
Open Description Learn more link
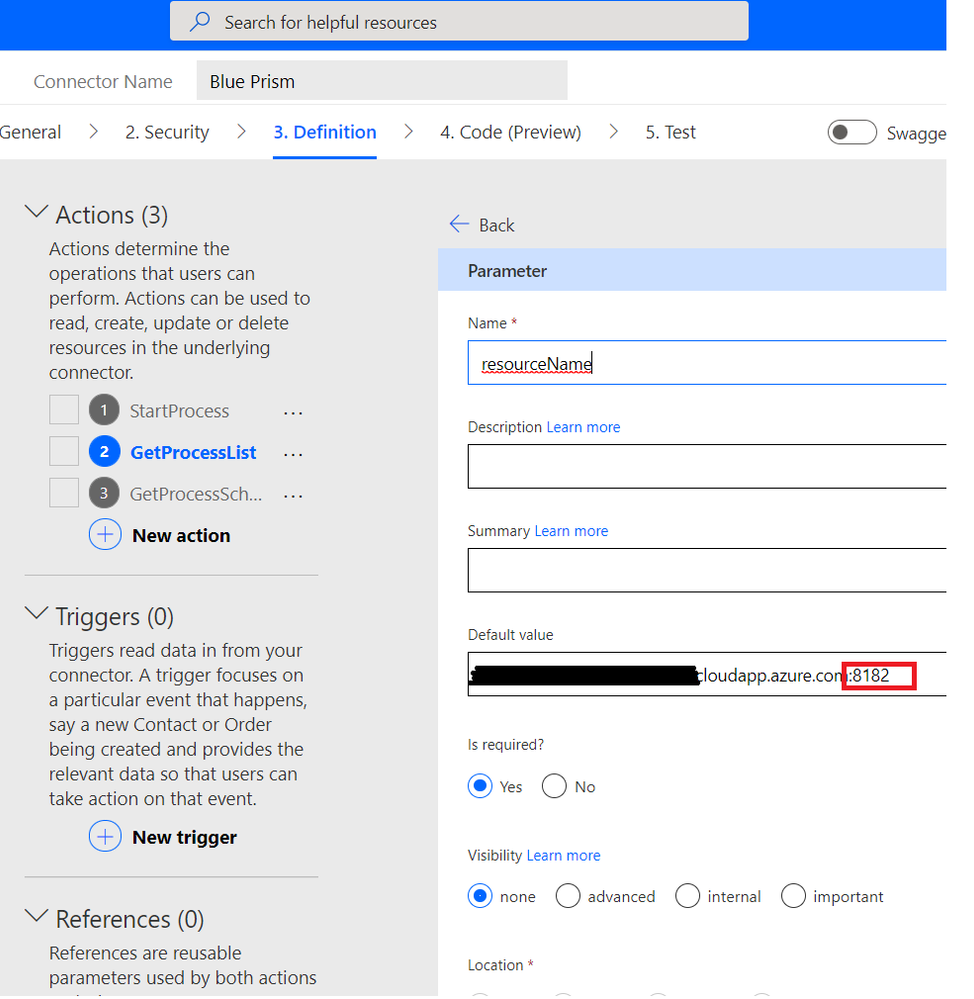(x=583, y=427)
